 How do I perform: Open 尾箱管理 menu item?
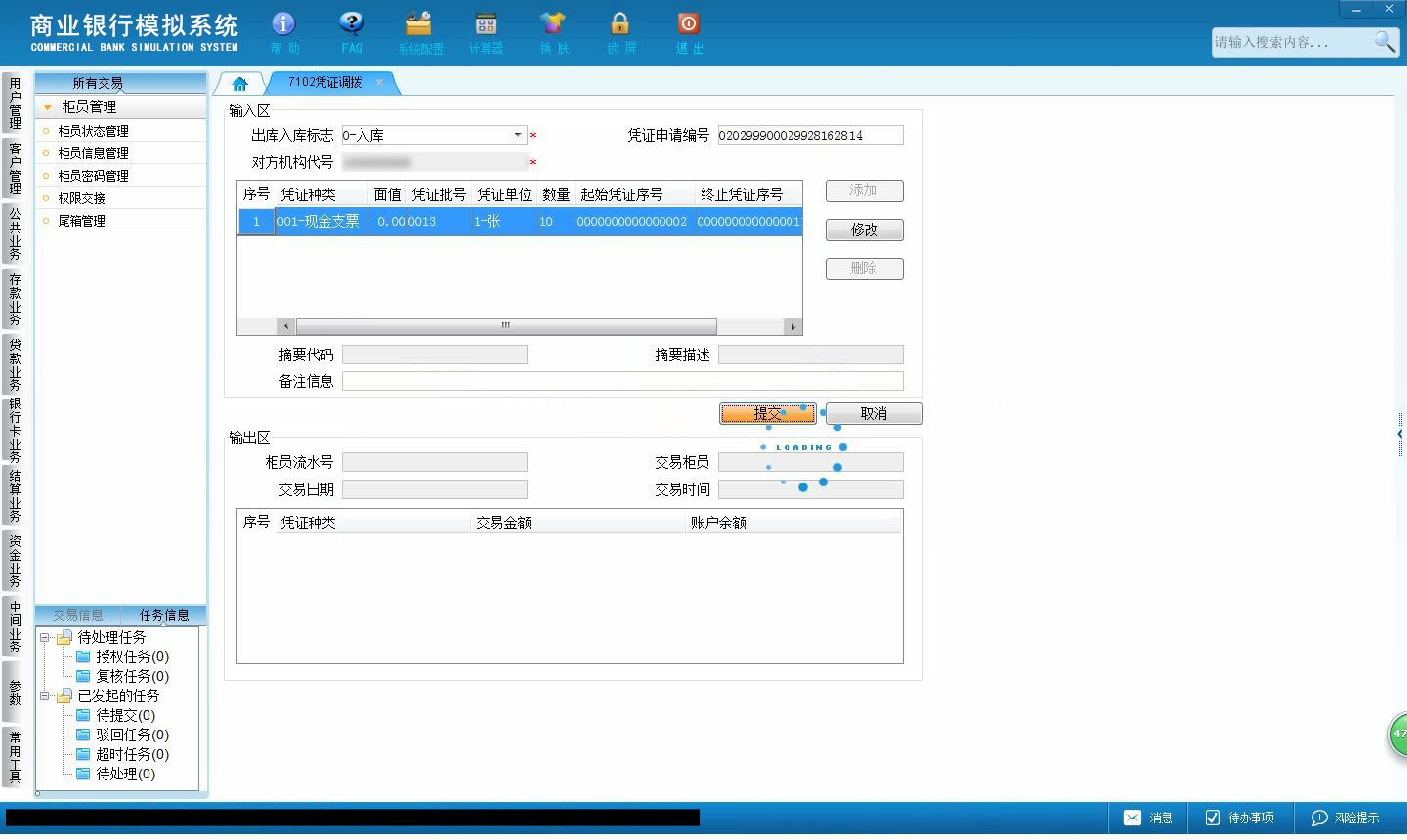81,221
